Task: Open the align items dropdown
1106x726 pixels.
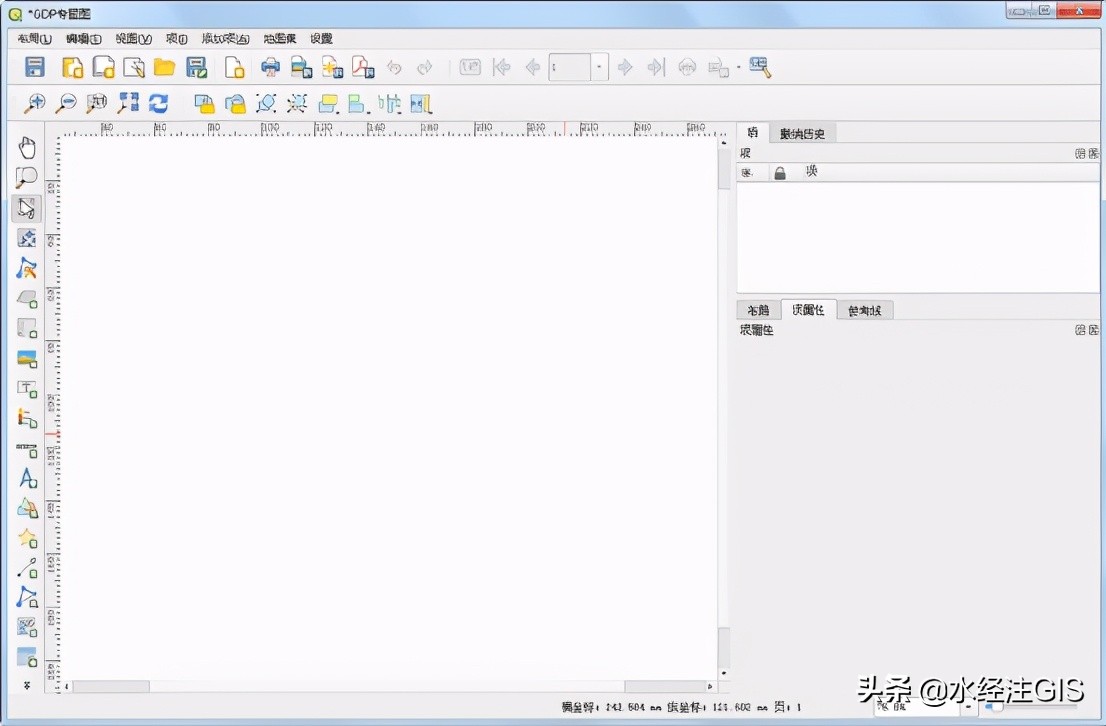Action: coord(358,104)
